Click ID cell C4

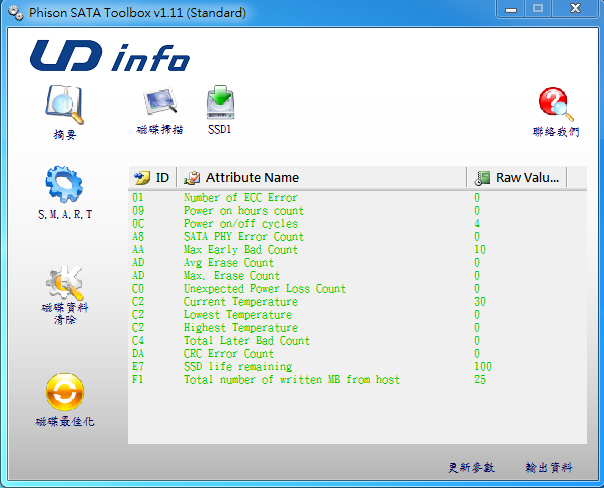pos(138,340)
